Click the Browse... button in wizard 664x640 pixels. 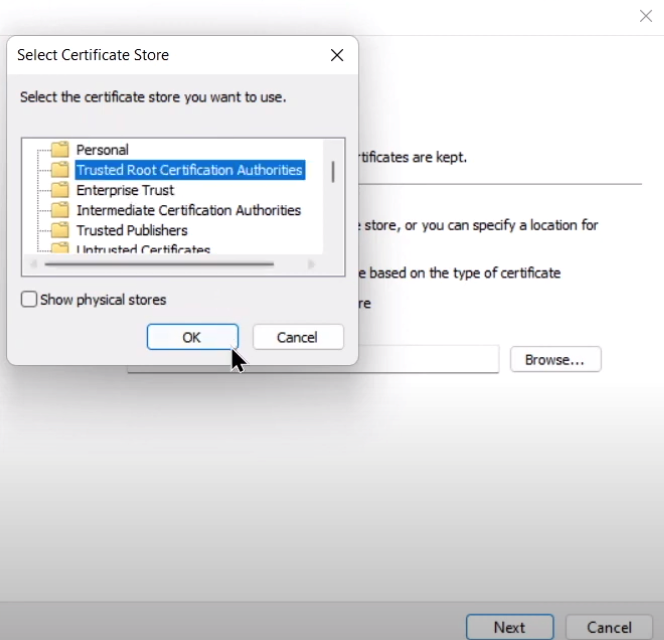pyautogui.click(x=556, y=360)
